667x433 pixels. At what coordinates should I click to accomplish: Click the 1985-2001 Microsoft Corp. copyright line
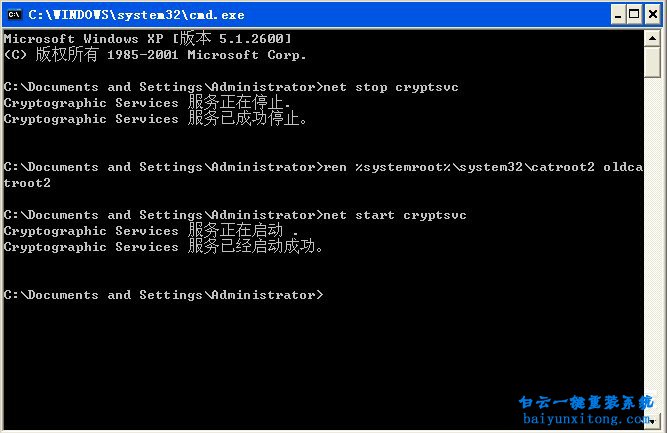point(155,55)
